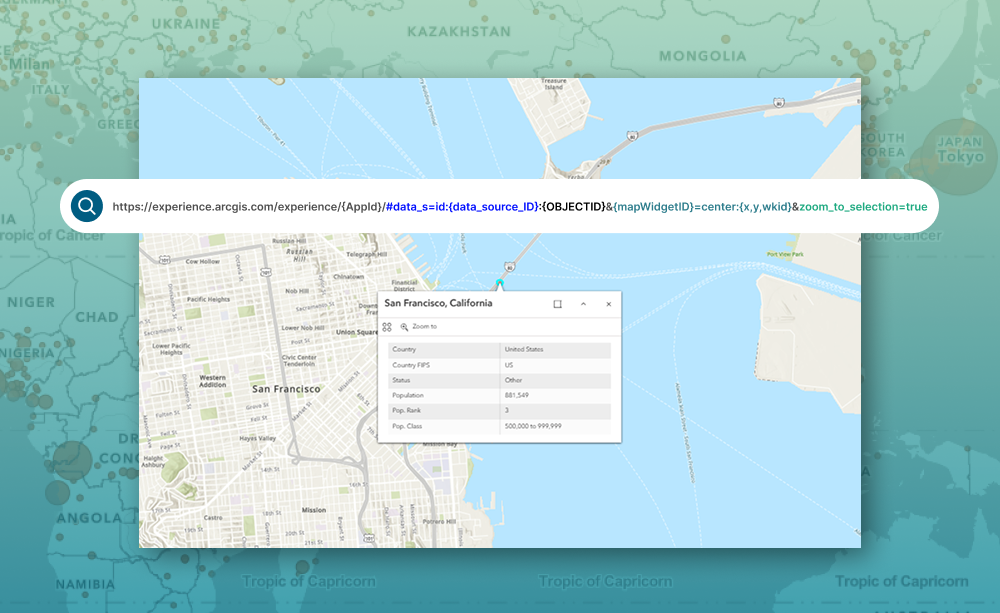Select the Country FIPS label
Viewport: 1000px width, 613px height.
[411, 365]
